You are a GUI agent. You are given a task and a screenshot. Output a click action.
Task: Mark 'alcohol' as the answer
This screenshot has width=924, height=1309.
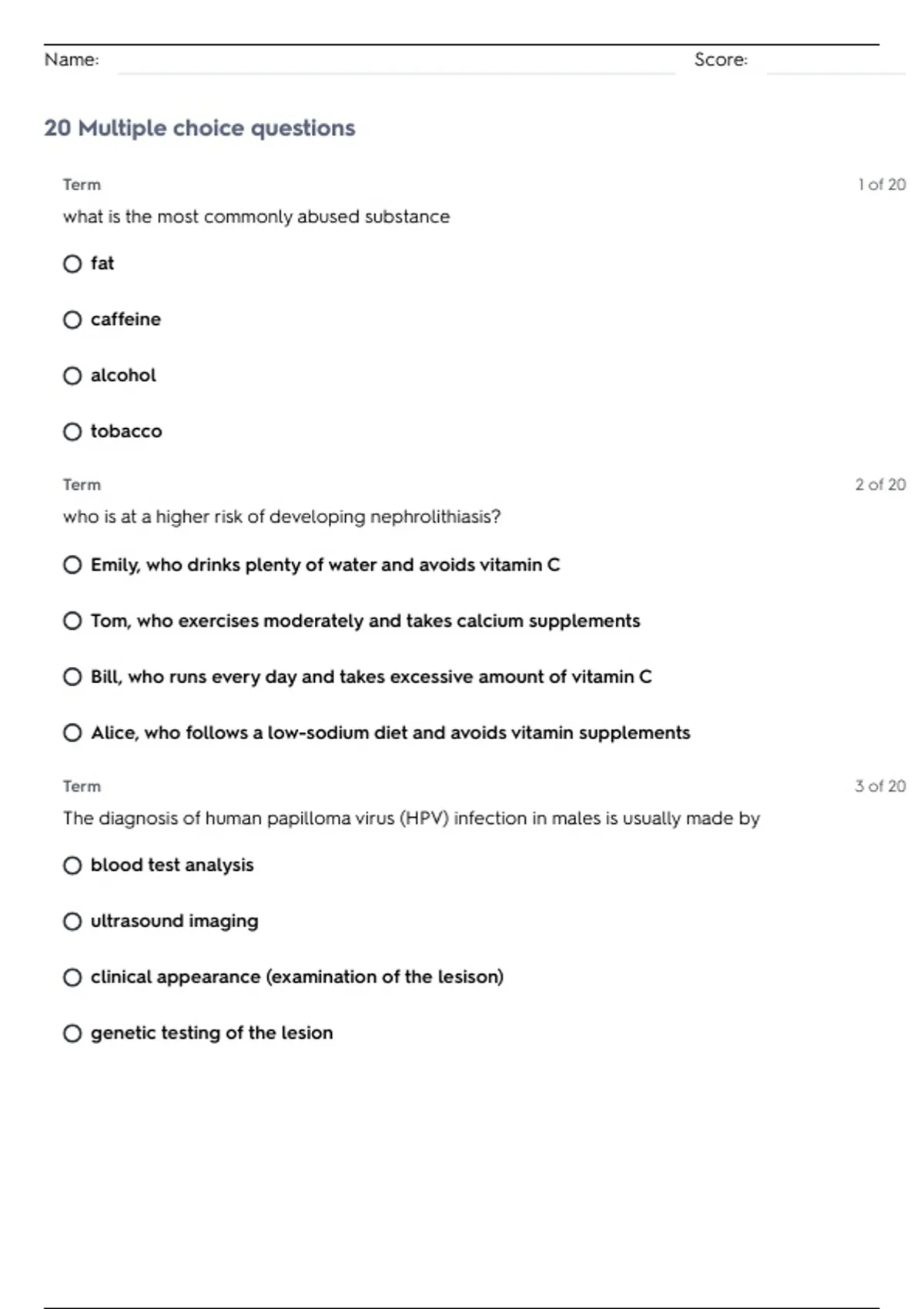(x=72, y=376)
